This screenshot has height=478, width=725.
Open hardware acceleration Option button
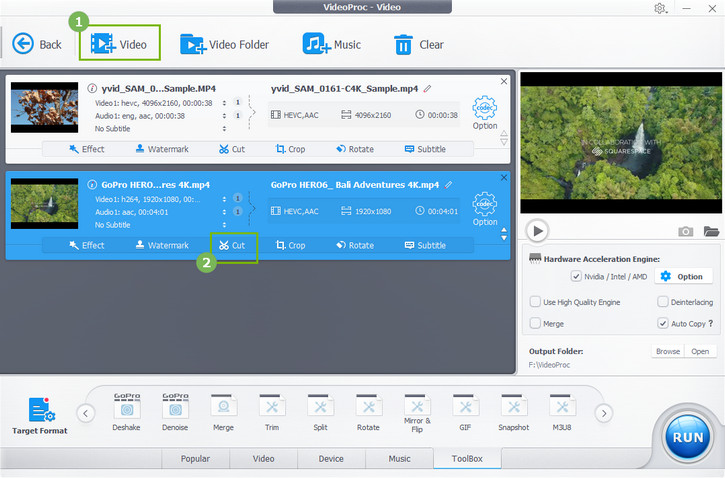tap(683, 276)
